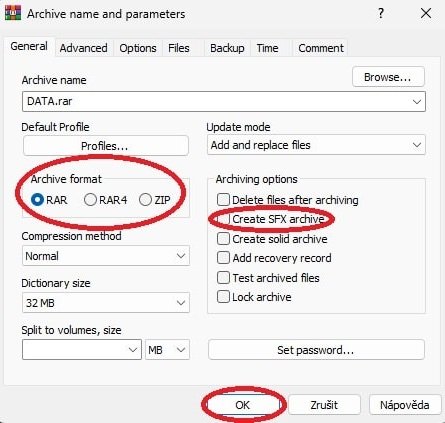Screen dimensions: 445x423
Task: Enable Test archived files
Action: click(x=223, y=278)
